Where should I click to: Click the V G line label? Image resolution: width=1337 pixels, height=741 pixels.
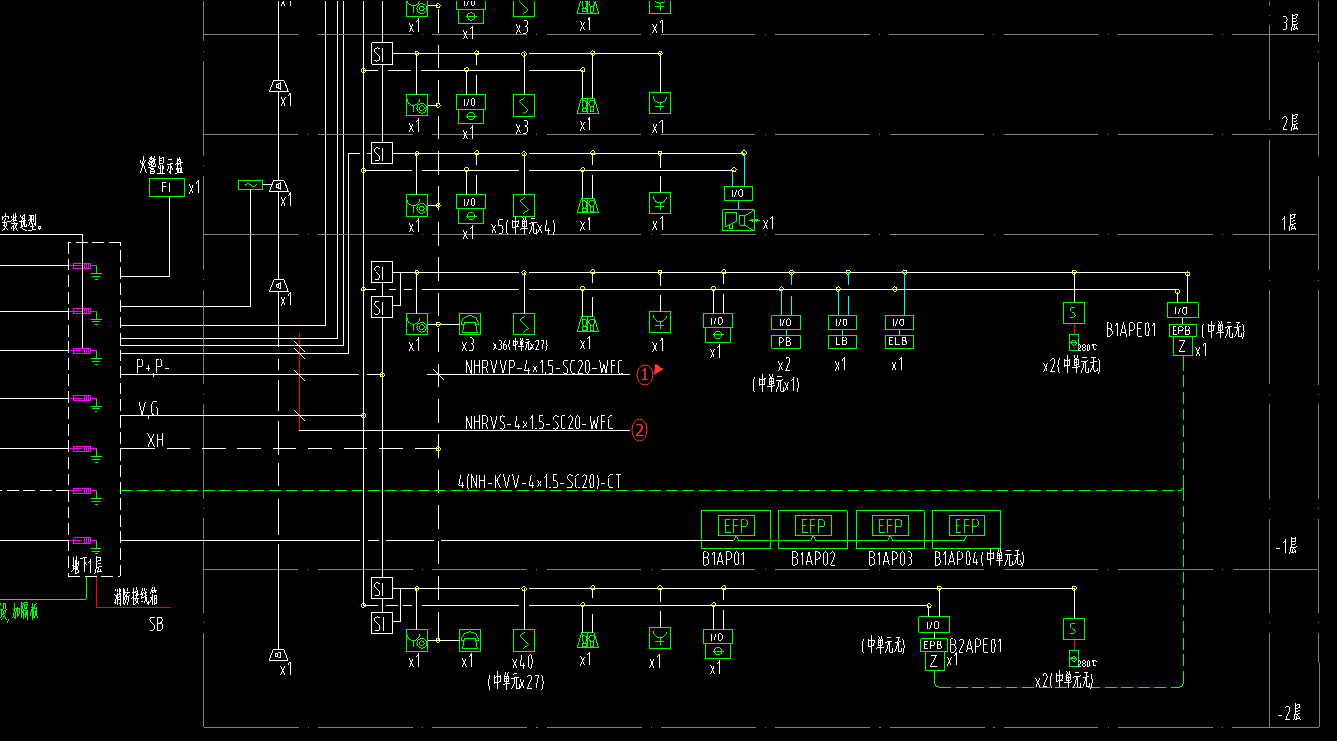point(148,409)
